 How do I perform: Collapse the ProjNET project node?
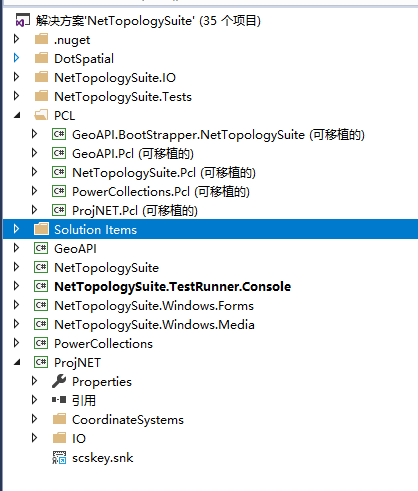(17, 362)
